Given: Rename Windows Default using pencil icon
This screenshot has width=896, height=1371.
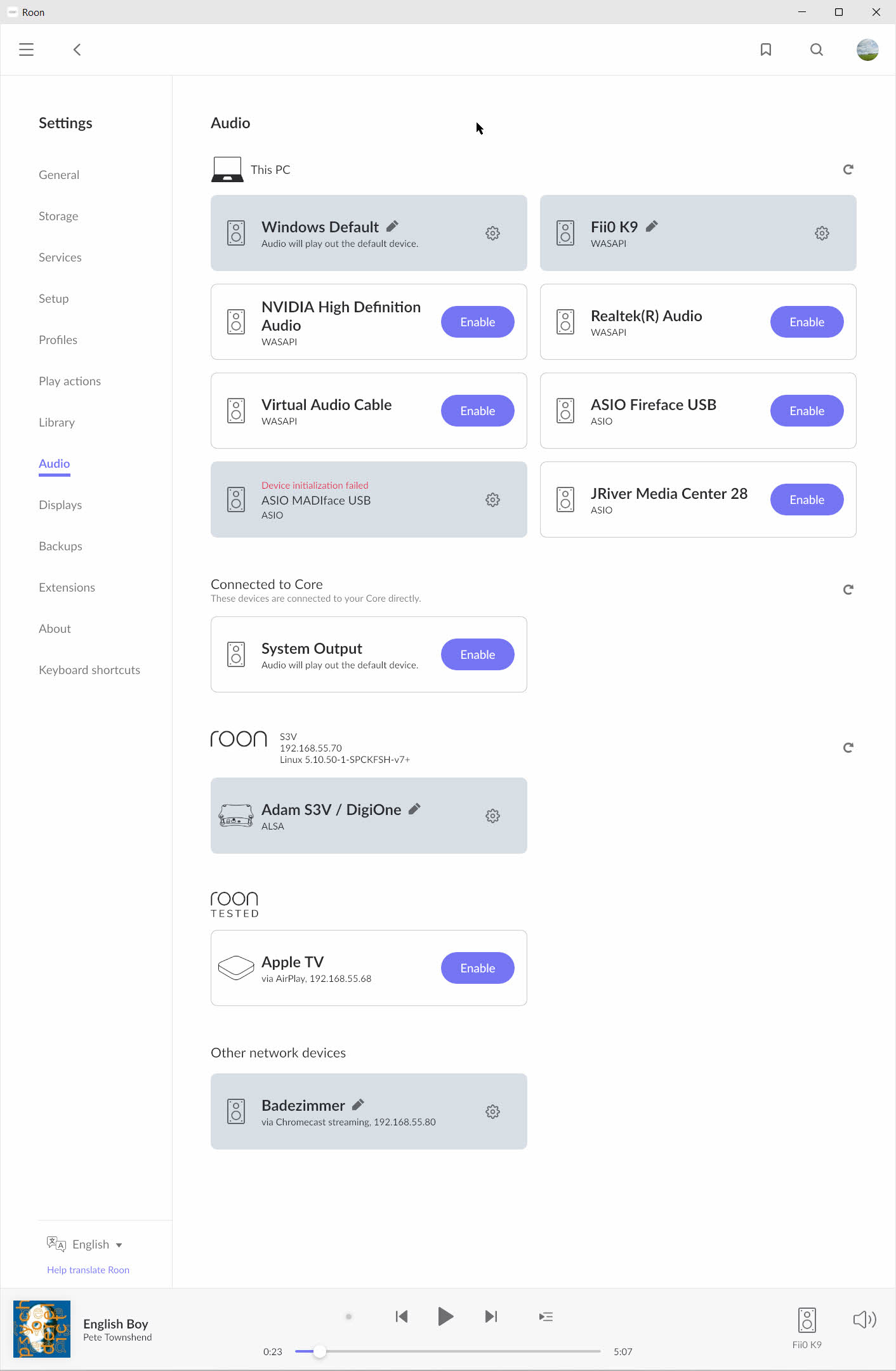Looking at the screenshot, I should point(393,226).
